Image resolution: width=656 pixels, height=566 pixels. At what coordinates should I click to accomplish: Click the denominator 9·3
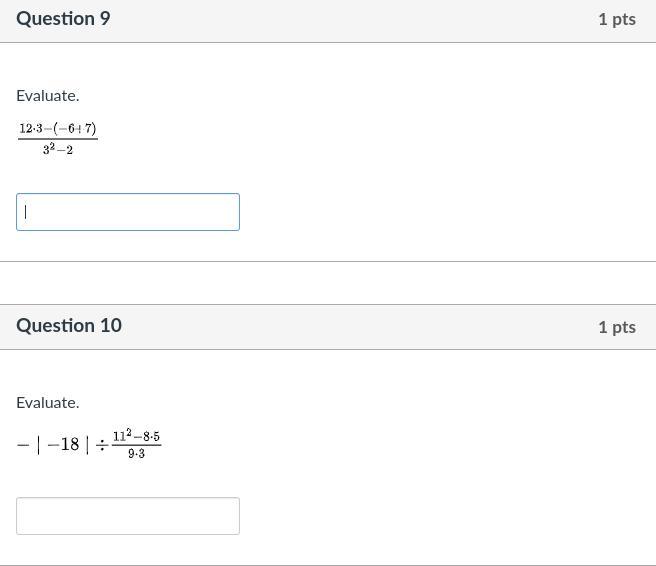136,454
